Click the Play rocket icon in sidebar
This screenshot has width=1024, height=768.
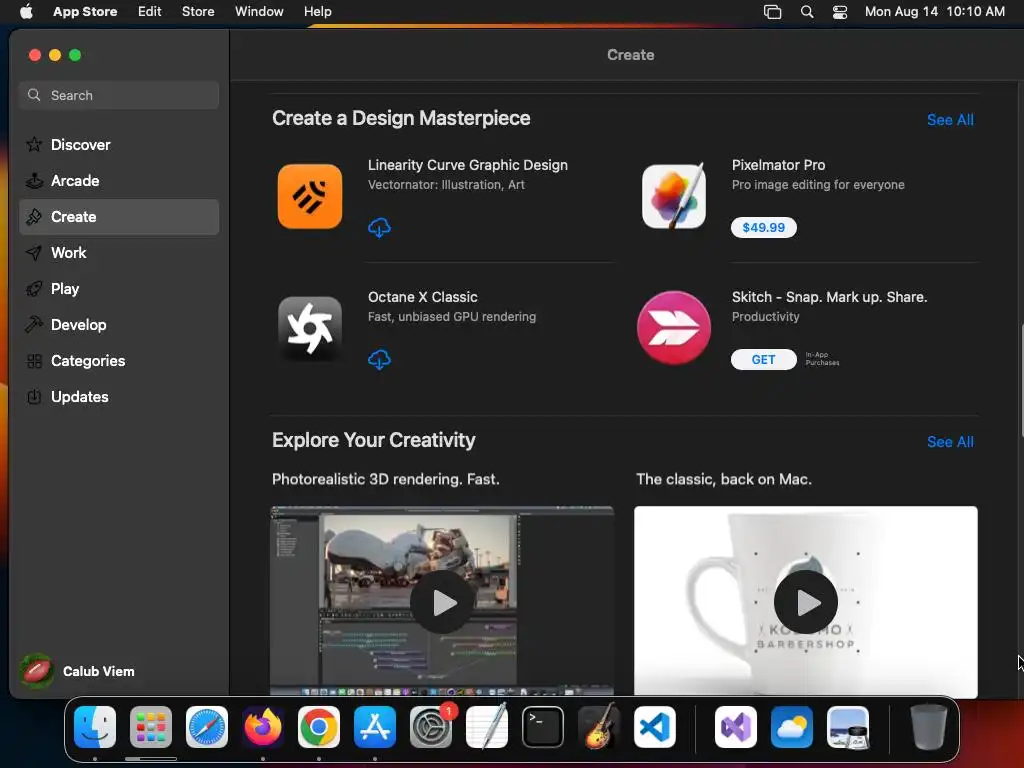tap(34, 289)
